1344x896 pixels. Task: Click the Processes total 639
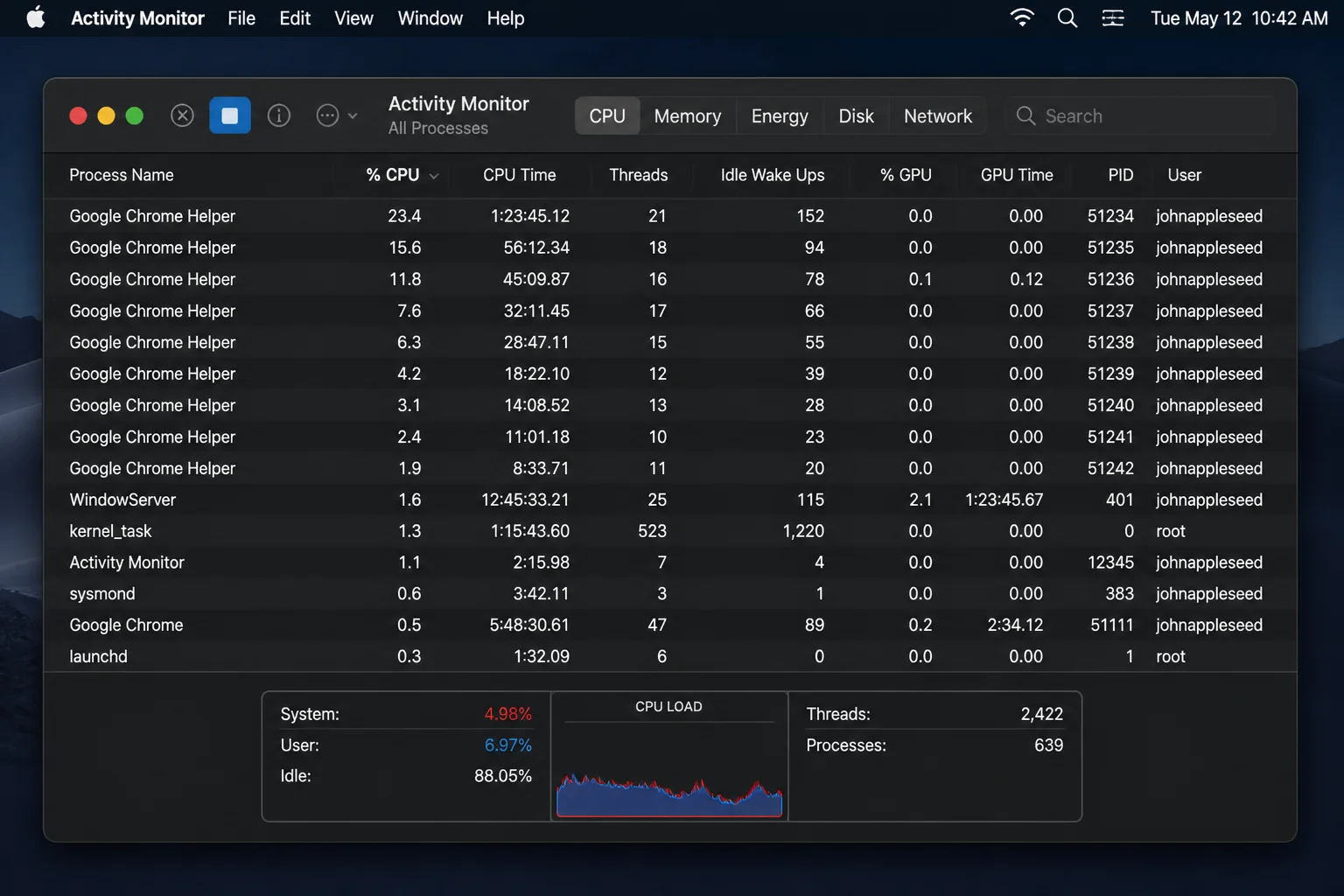[1048, 745]
